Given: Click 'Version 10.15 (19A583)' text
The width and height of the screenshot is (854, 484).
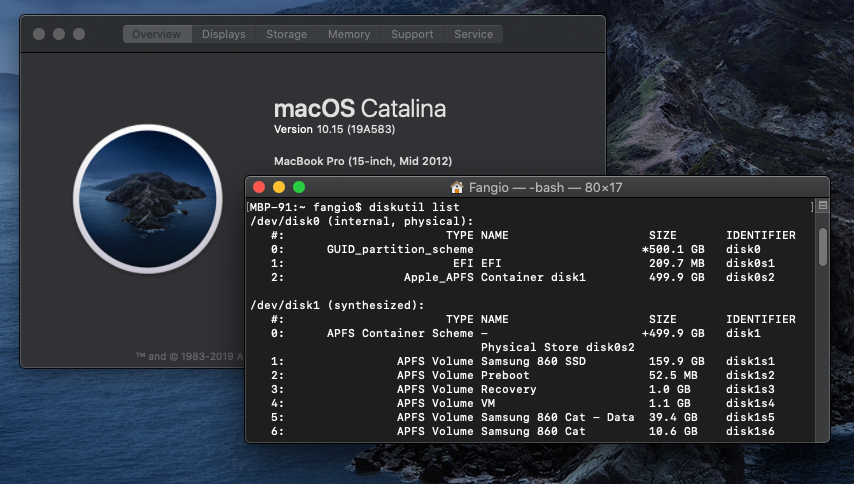Looking at the screenshot, I should point(334,130).
